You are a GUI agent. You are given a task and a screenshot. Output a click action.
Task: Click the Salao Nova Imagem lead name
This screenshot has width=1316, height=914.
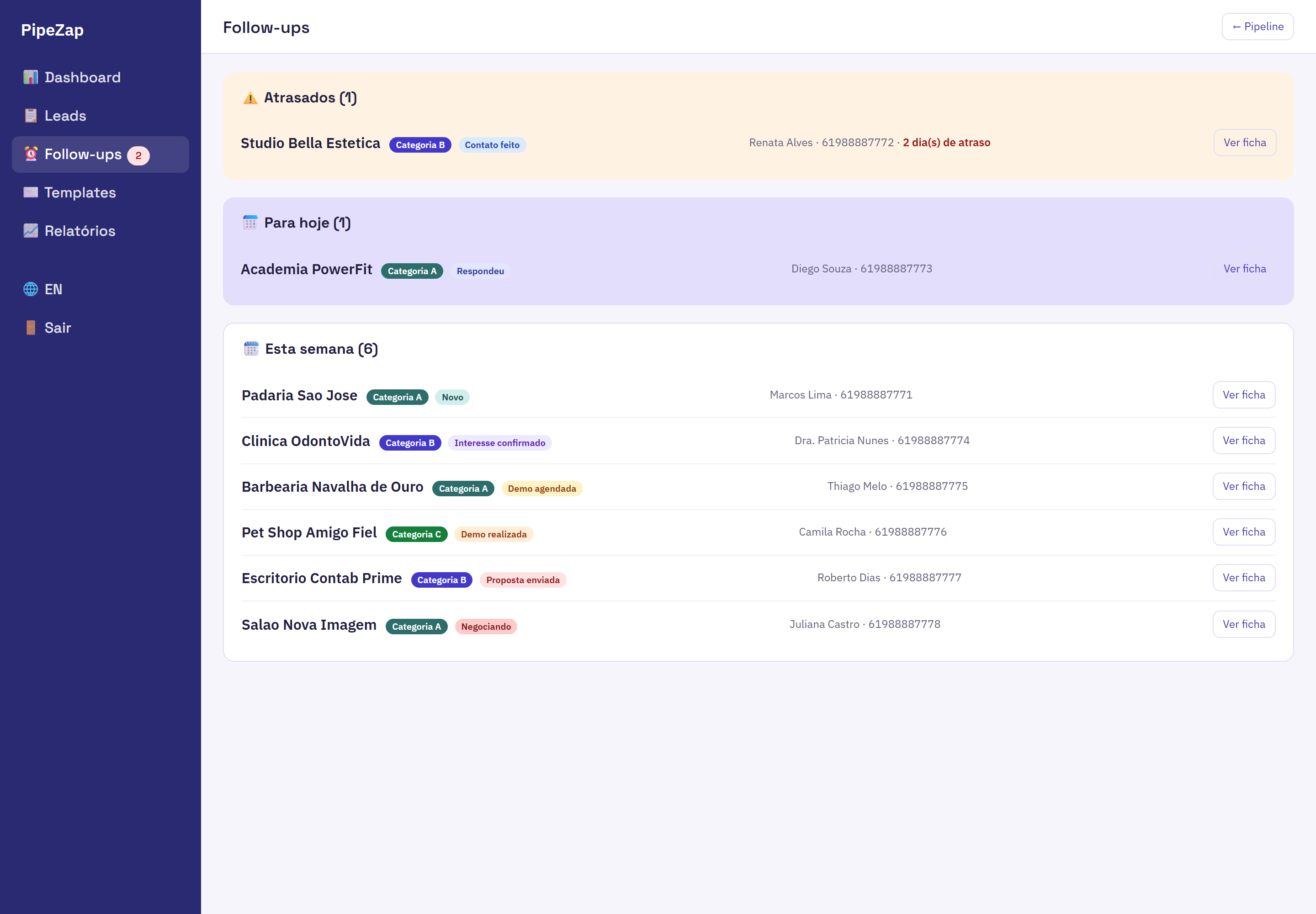pos(309,625)
